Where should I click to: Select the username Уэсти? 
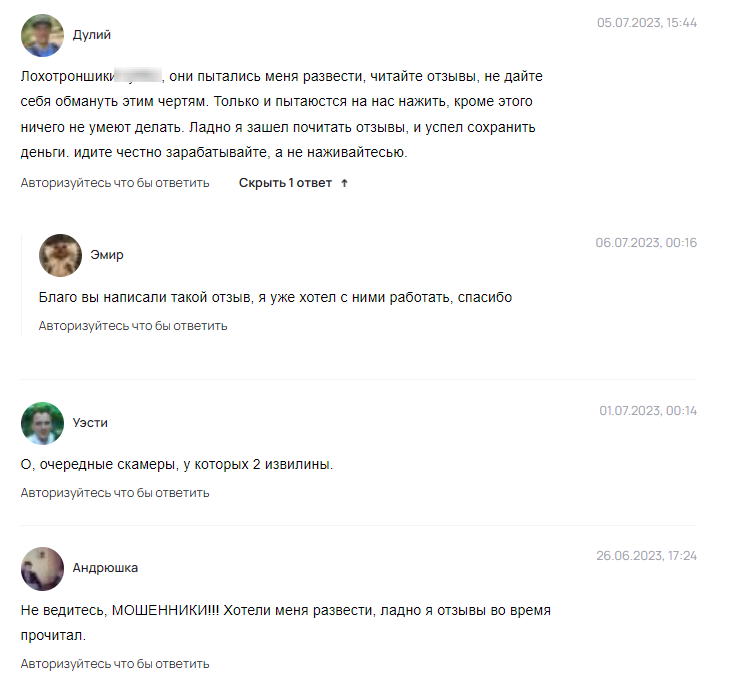[90, 423]
